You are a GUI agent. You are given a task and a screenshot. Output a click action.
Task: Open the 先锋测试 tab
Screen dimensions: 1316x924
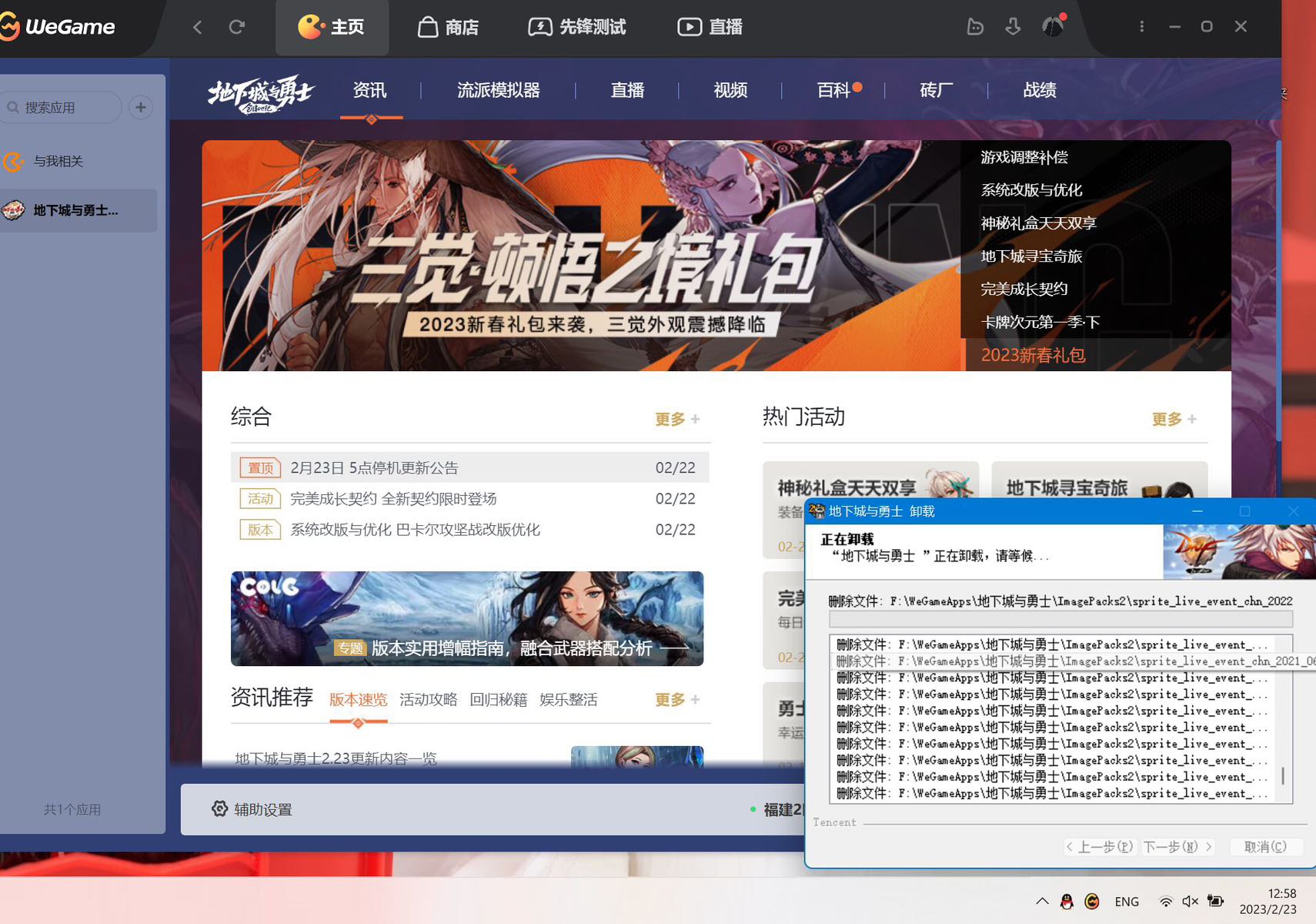pyautogui.click(x=577, y=27)
